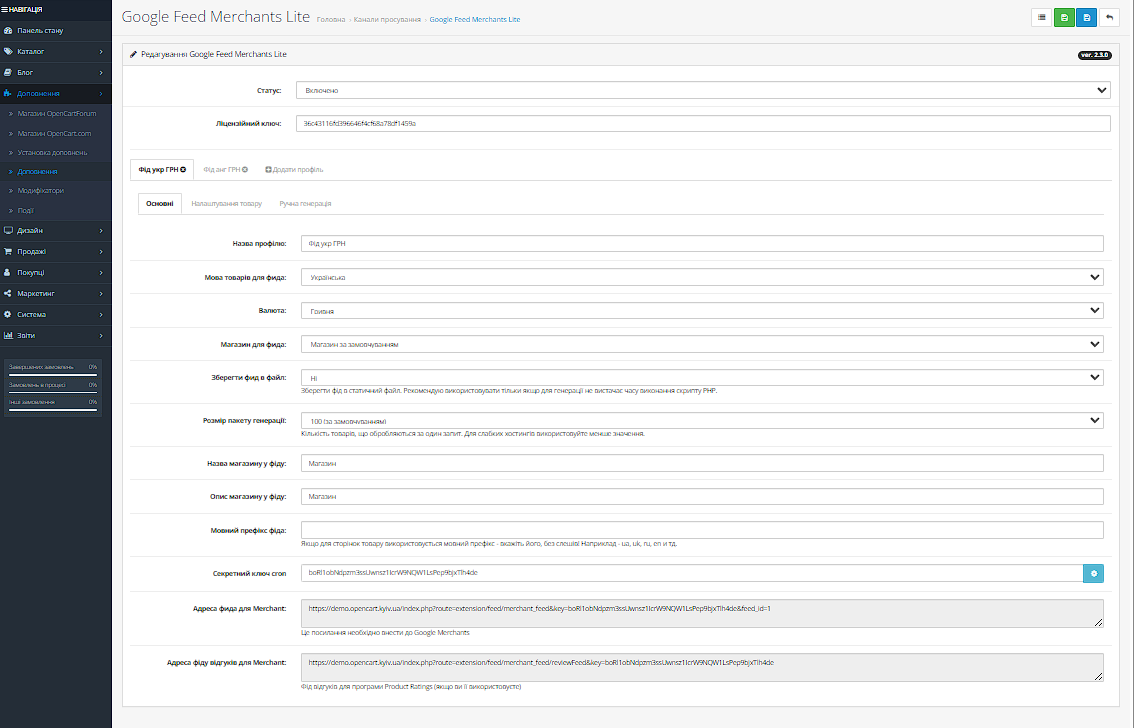Open Установка доповнень submenu link

pos(52,153)
